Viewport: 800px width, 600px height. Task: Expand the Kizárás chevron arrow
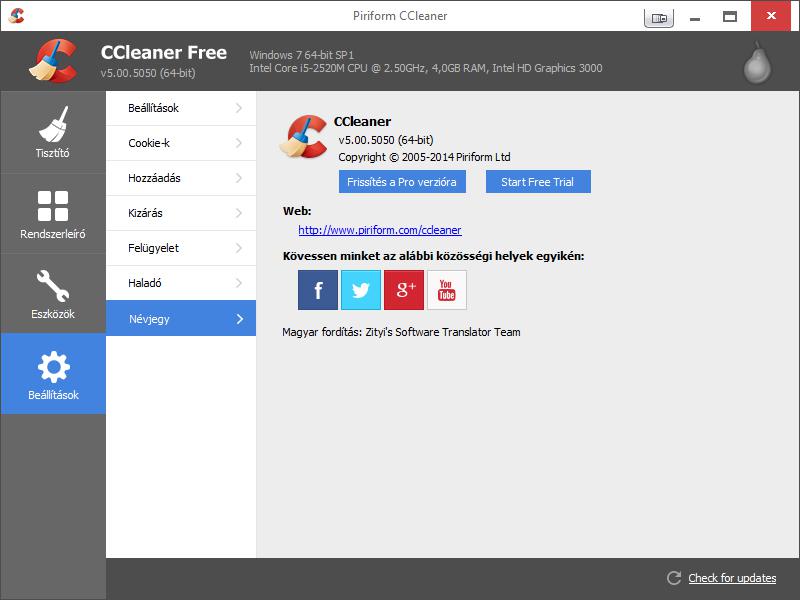tap(239, 213)
